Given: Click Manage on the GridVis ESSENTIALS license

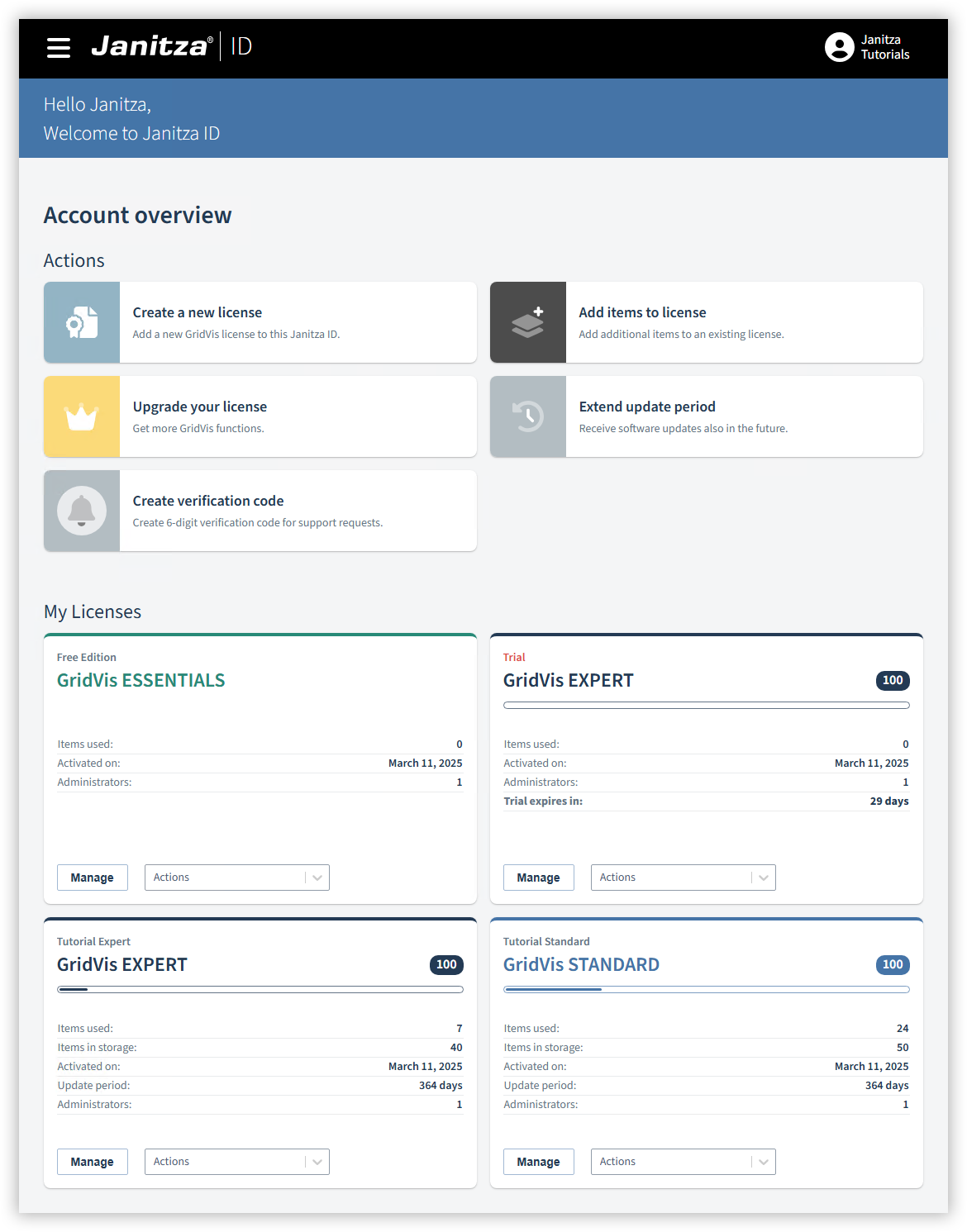Looking at the screenshot, I should 92,877.
